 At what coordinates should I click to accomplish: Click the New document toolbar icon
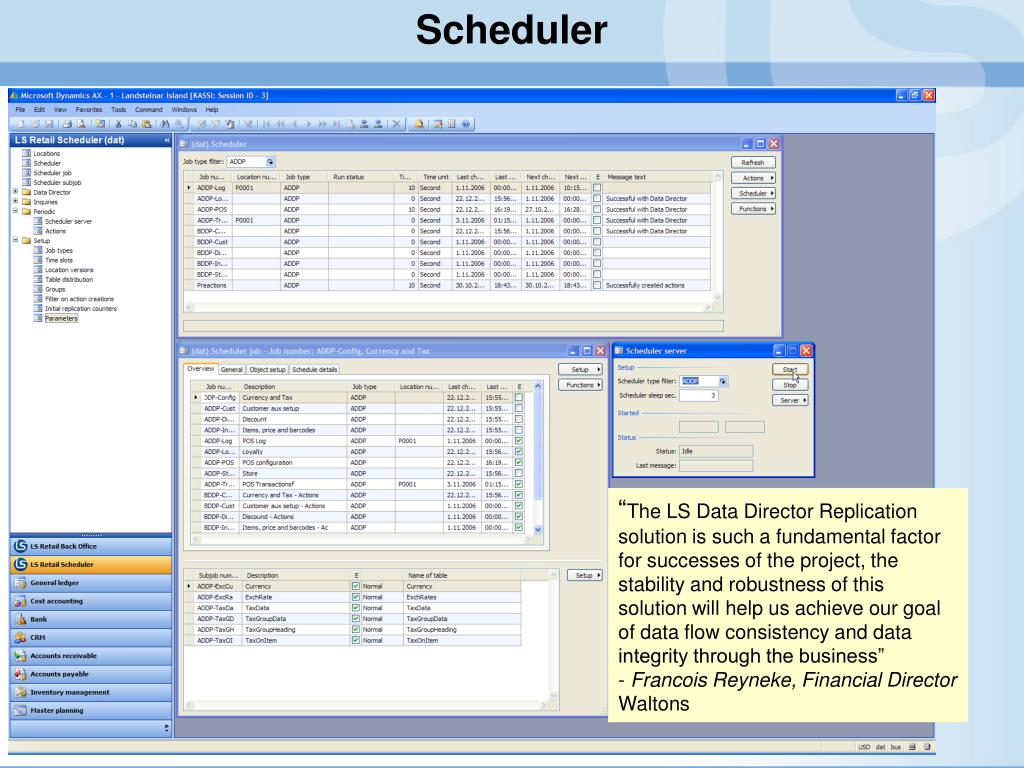tap(20, 123)
